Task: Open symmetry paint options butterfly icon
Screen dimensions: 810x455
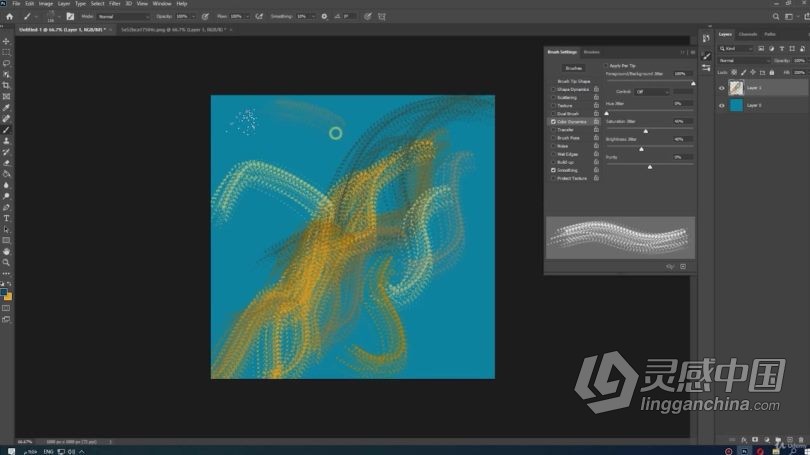Action: tap(382, 17)
